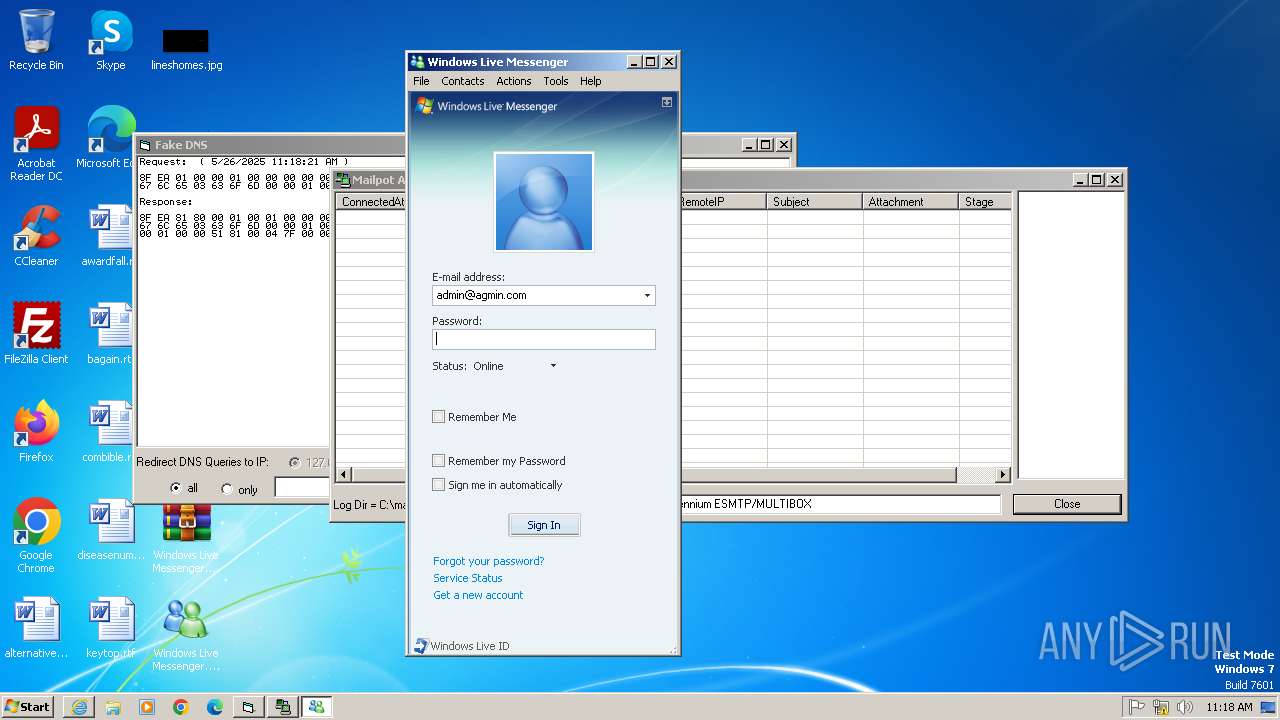Click the Close button in Mailpot window

tap(1067, 504)
